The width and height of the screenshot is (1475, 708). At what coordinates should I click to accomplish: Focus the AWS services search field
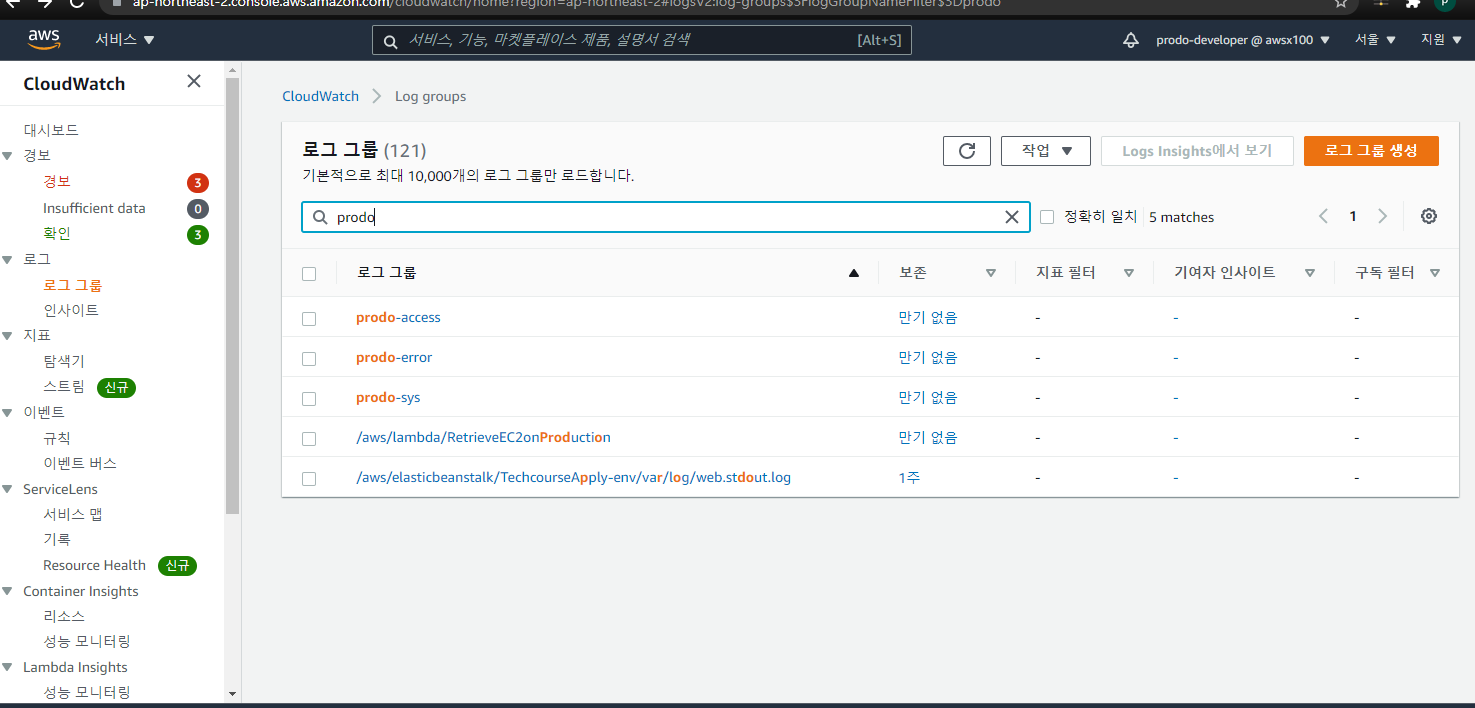[641, 40]
